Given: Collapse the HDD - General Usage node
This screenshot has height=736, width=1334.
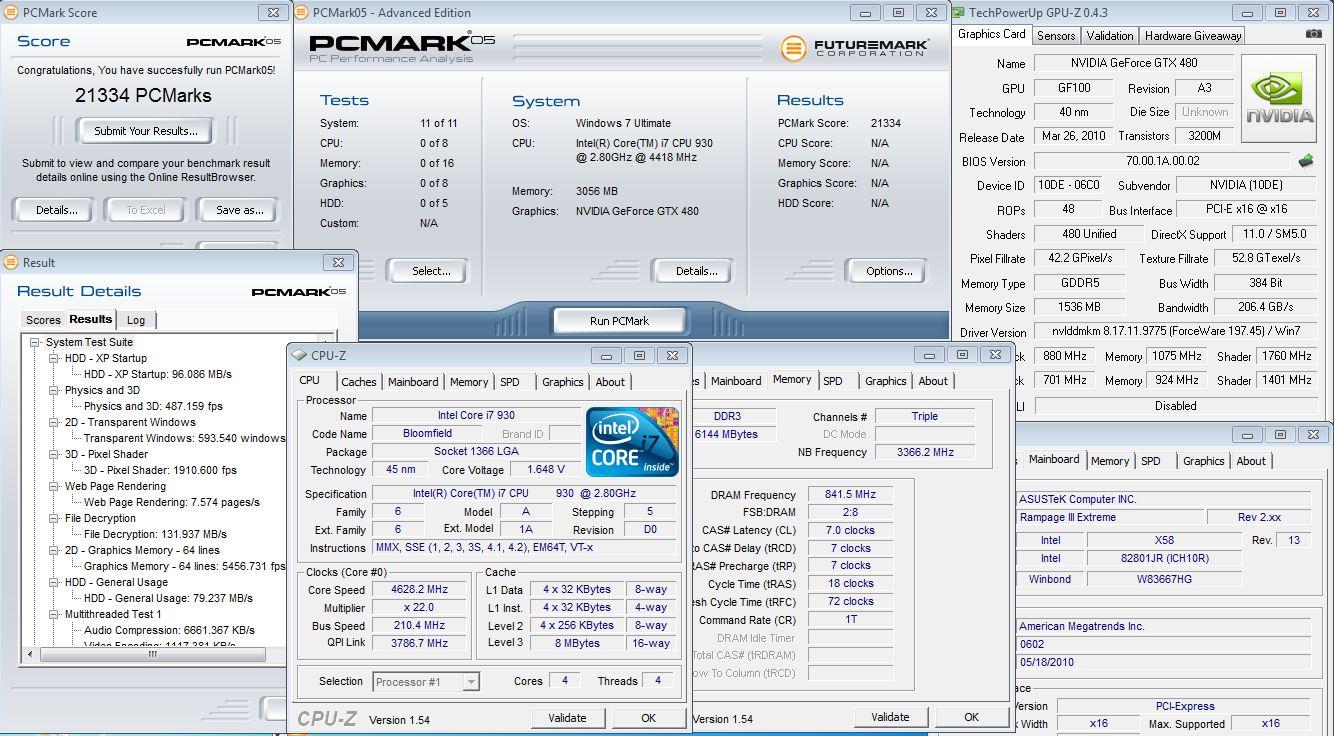Looking at the screenshot, I should [x=53, y=582].
